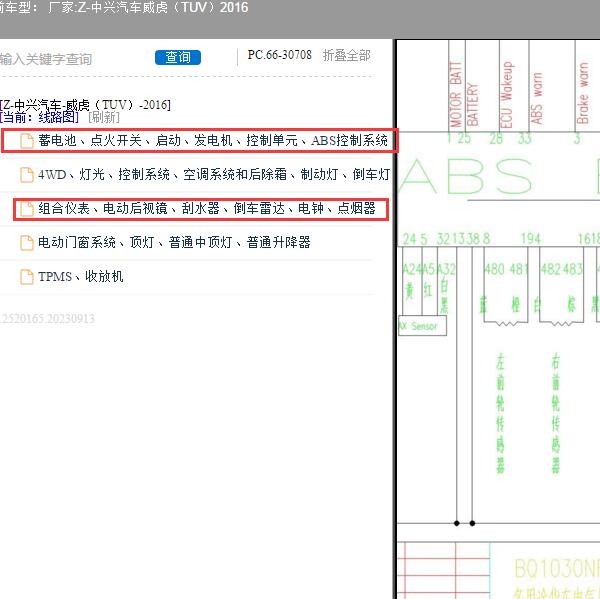Click the Sensor box in diagram
The image size is (600, 599).
pos(422,326)
